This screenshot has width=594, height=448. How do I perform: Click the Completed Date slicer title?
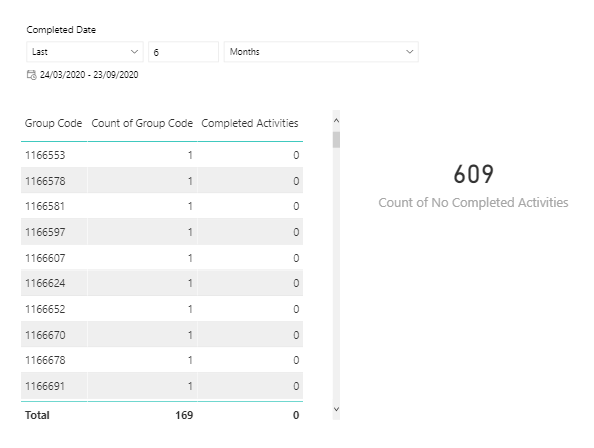61,30
